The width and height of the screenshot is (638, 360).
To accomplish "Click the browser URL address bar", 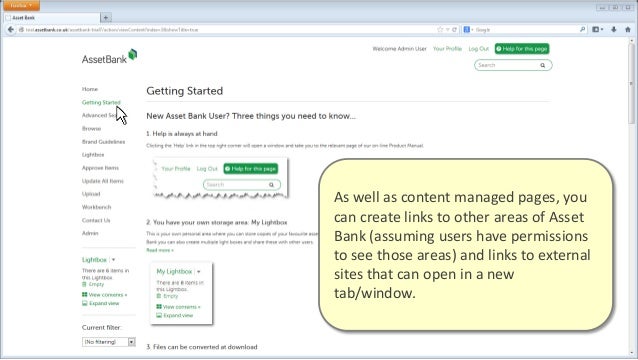I will [228, 30].
